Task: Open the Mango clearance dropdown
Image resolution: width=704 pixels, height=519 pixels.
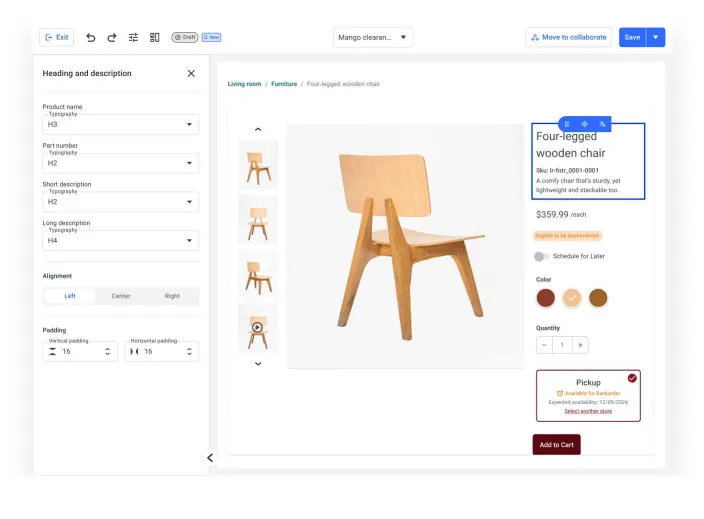Action: click(x=373, y=37)
